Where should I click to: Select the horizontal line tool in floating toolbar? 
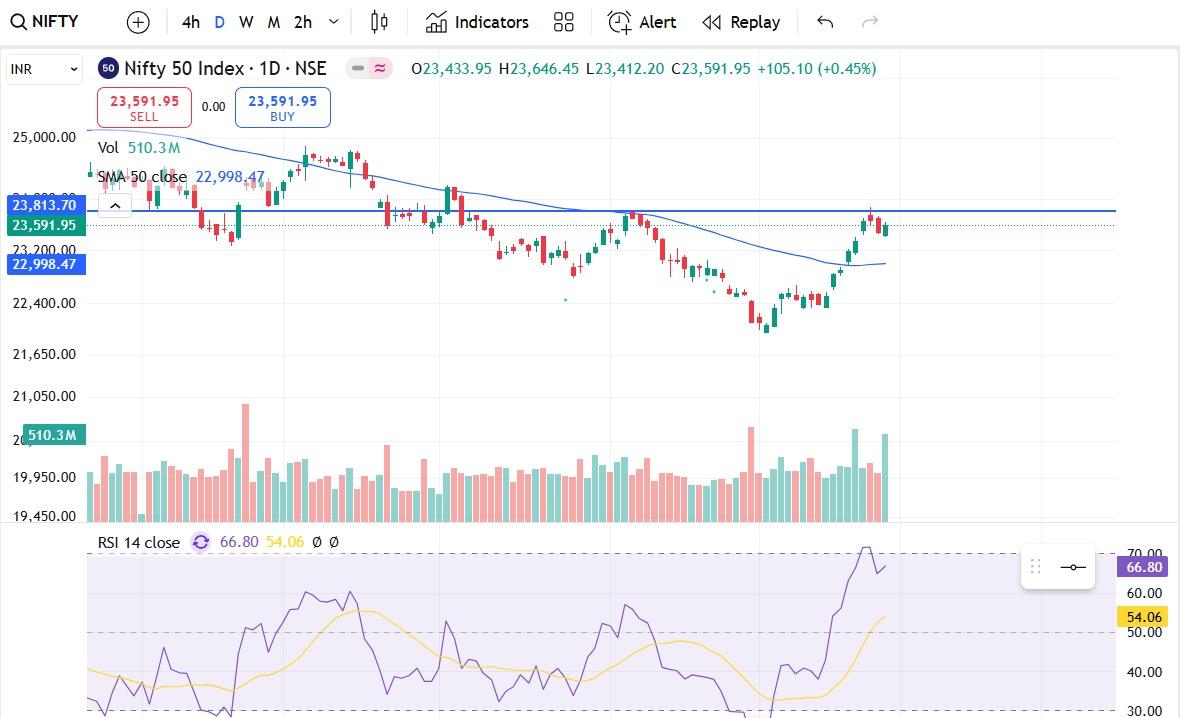coord(1073,567)
